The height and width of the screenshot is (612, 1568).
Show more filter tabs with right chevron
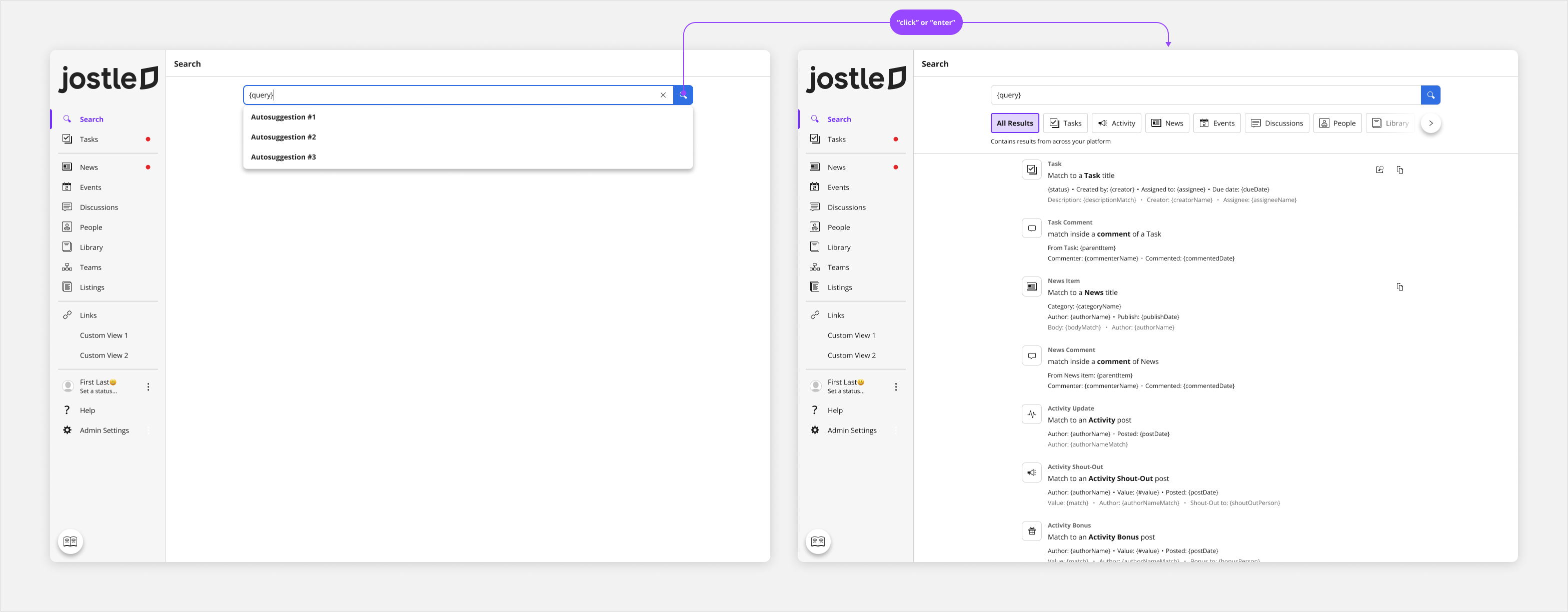(x=1430, y=123)
